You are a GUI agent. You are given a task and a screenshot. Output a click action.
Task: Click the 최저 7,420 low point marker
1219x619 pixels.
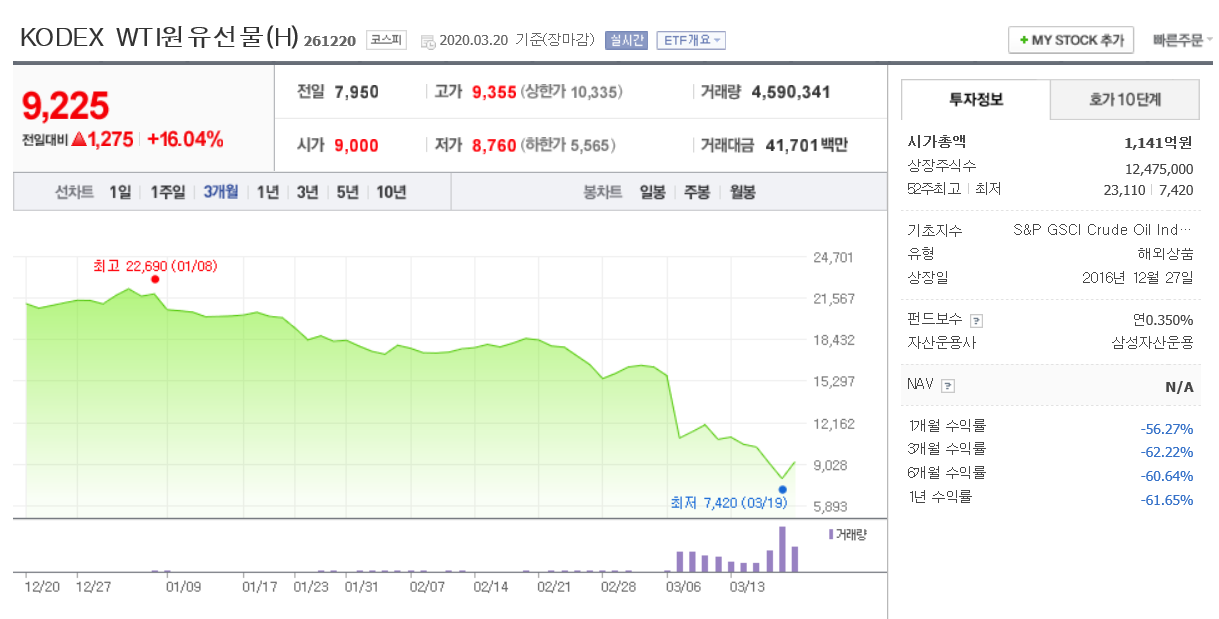click(x=780, y=487)
